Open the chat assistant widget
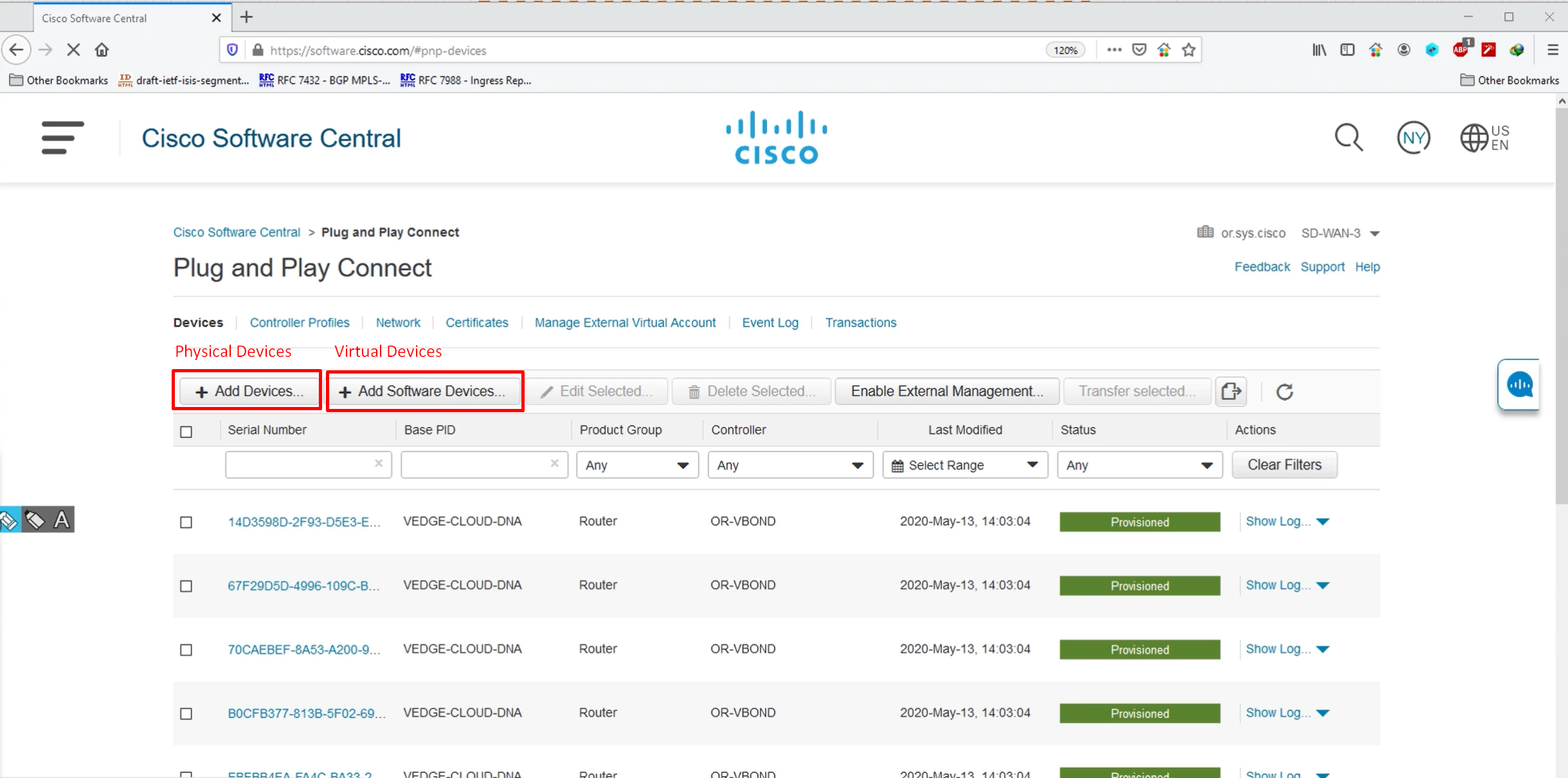The image size is (1568, 778). [x=1519, y=385]
